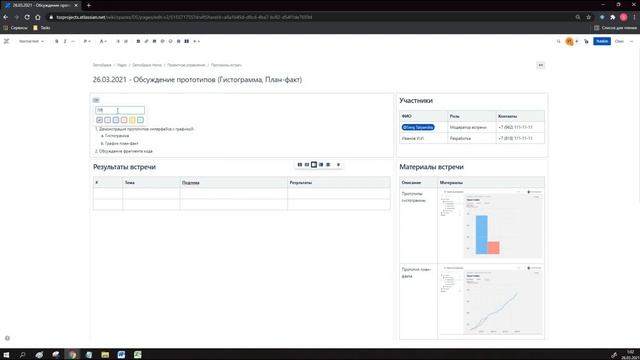Image resolution: width=640 pixels, height=360 pixels.
Task: Open page restrictions lock icon
Action: point(586,41)
